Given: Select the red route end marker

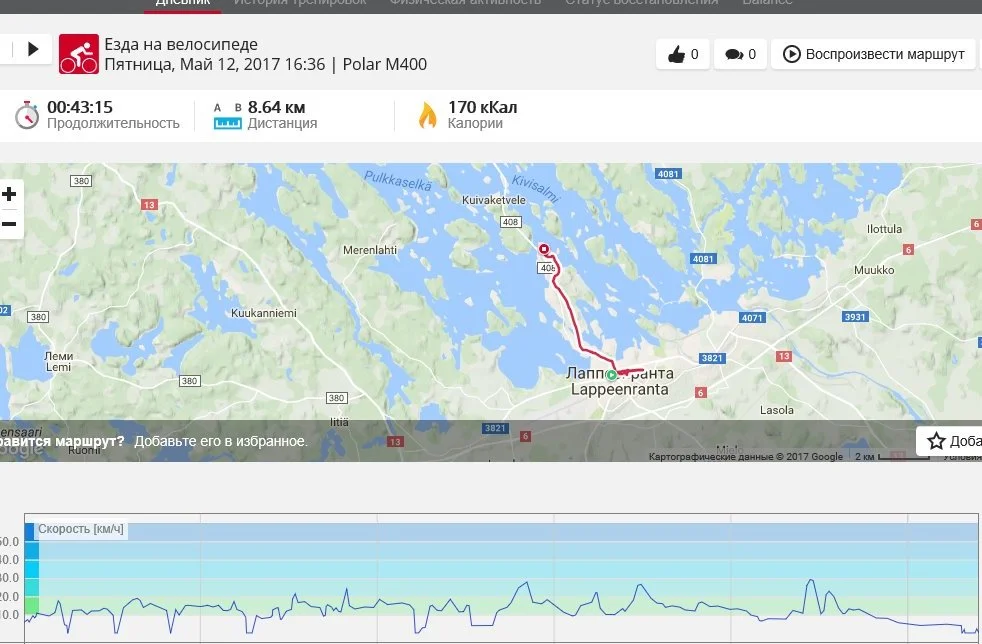Looking at the screenshot, I should coord(544,249).
